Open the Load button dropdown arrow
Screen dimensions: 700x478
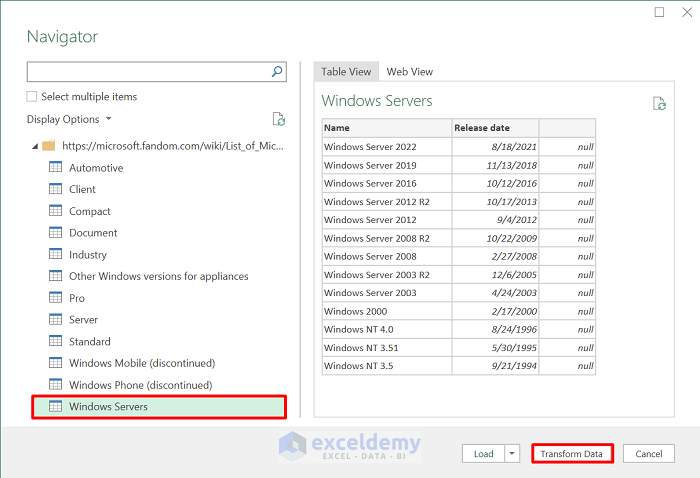512,453
